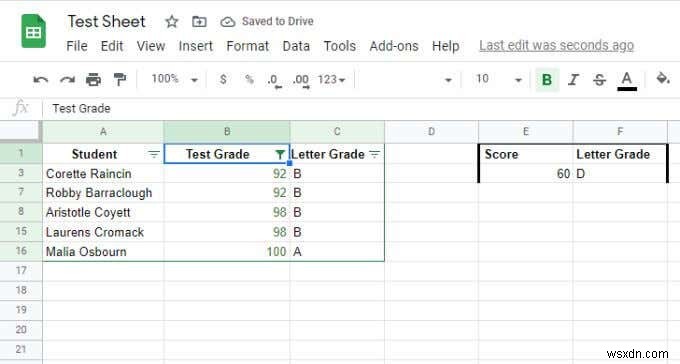Screen dimensions: 680x364
Task: Select the Score header cell
Action: pyautogui.click(x=526, y=154)
